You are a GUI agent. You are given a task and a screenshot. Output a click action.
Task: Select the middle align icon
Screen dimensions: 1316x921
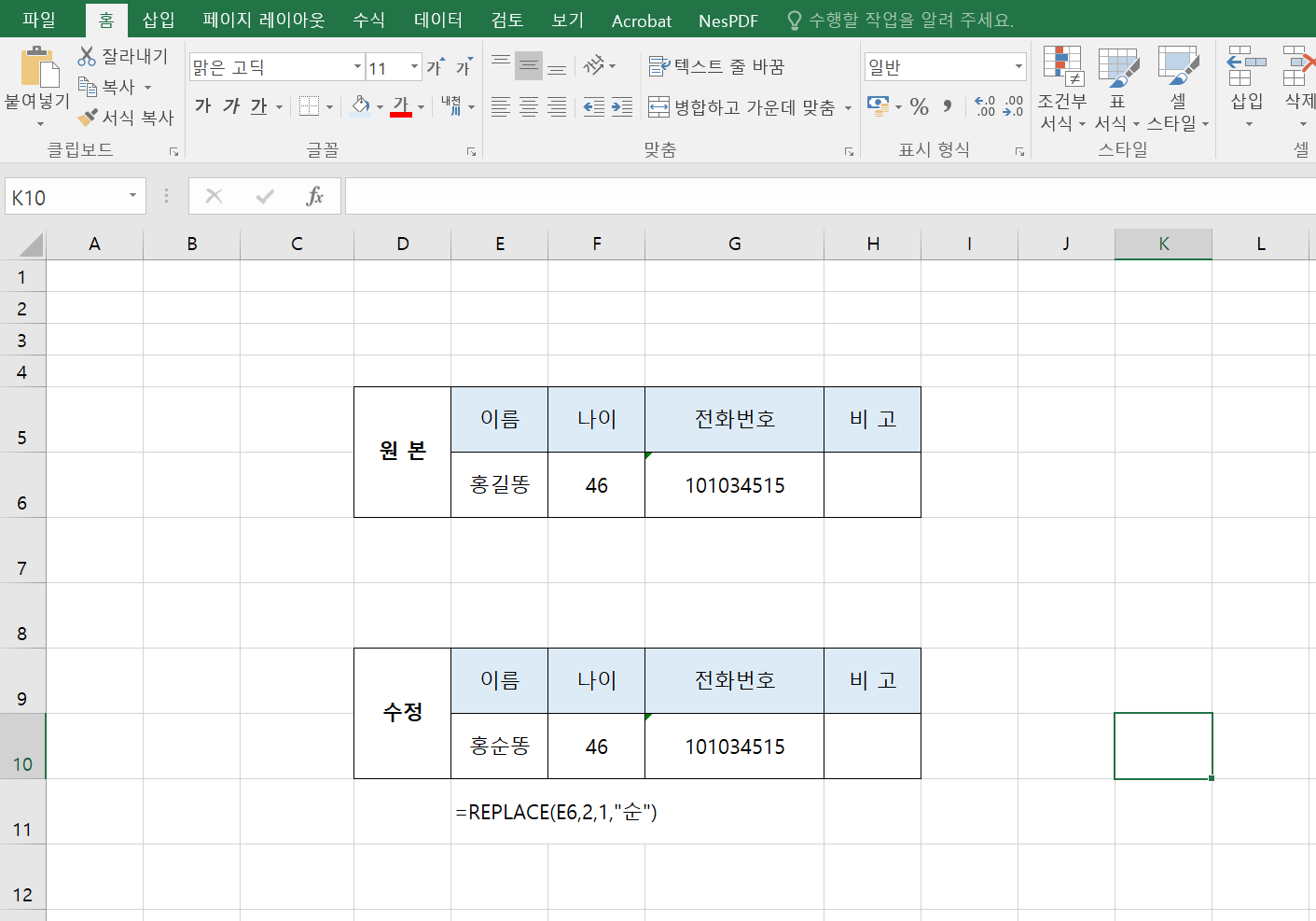point(529,66)
